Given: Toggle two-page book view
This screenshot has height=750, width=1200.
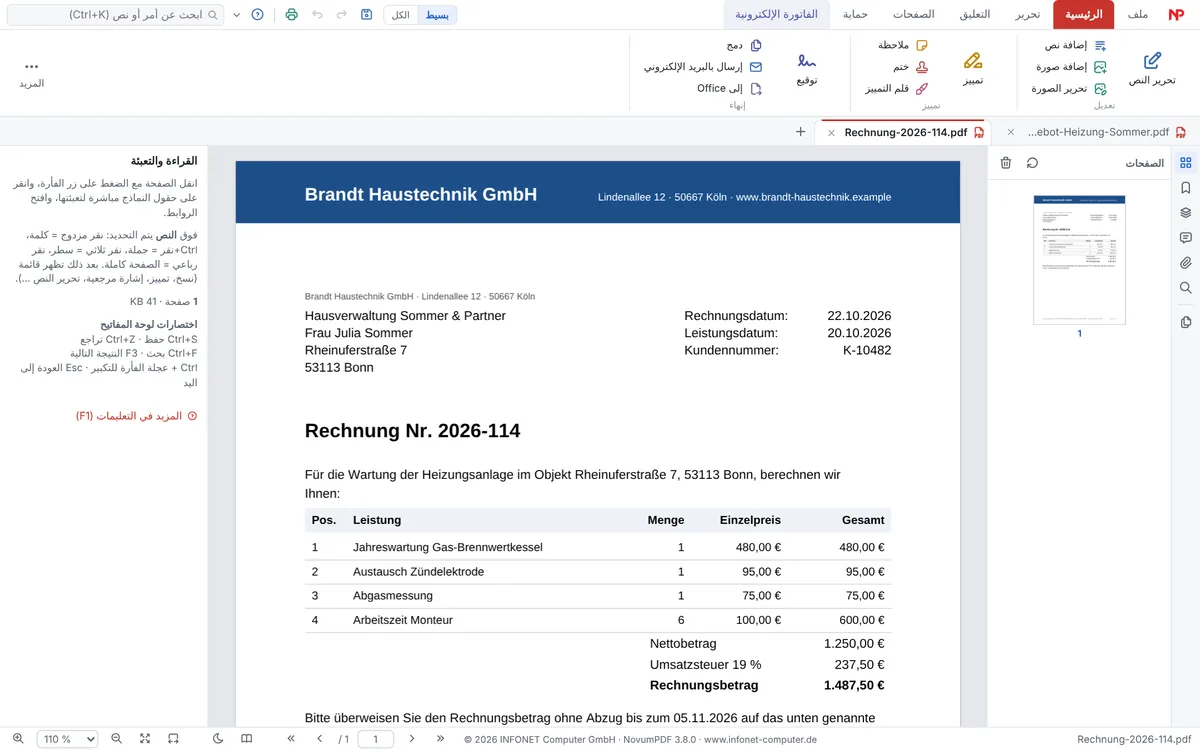Looking at the screenshot, I should [247, 739].
